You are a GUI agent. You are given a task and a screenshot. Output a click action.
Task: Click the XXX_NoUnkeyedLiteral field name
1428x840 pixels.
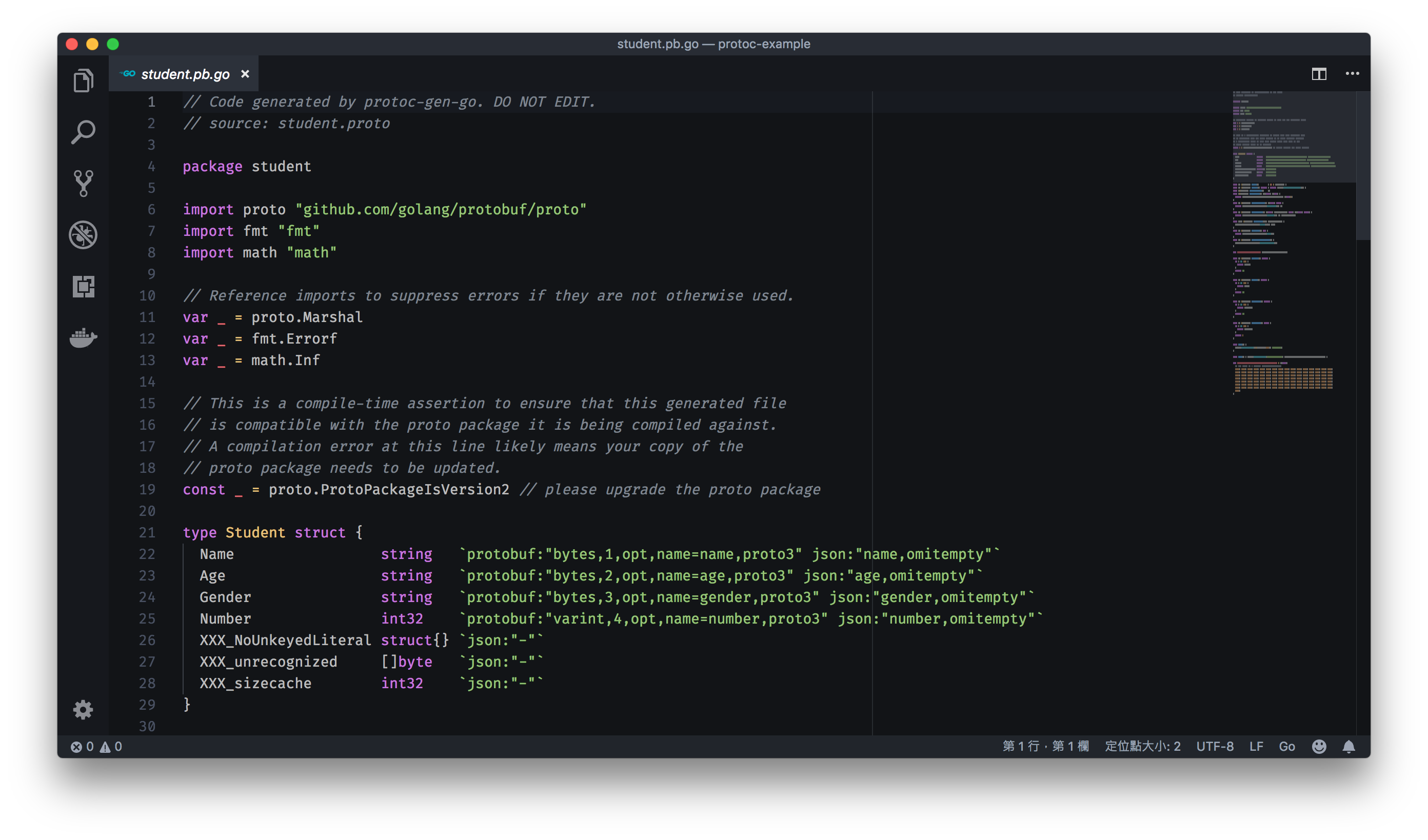click(285, 640)
